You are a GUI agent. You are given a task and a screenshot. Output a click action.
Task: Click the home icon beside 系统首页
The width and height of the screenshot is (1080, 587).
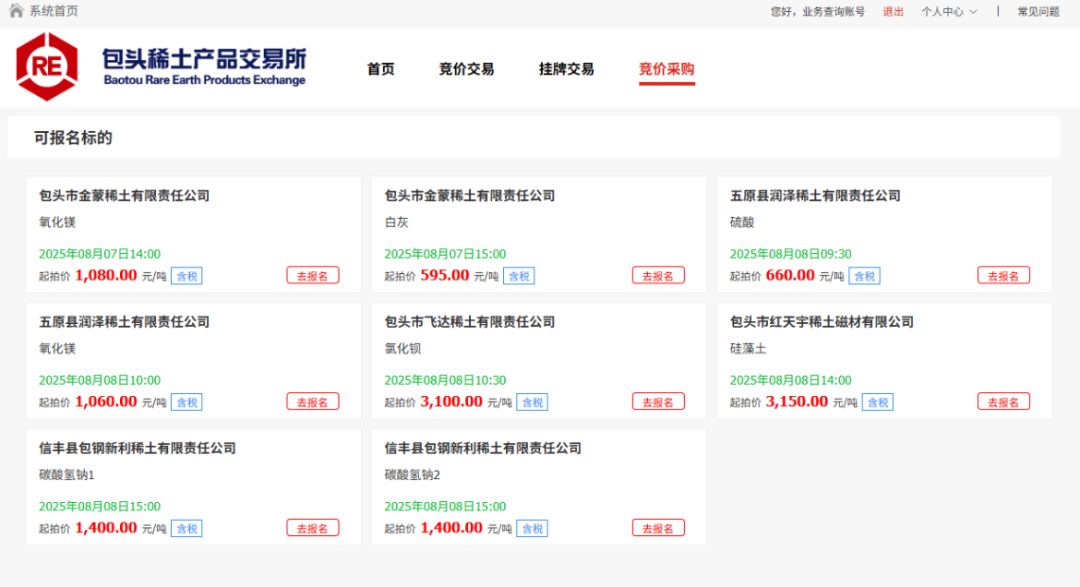point(16,10)
